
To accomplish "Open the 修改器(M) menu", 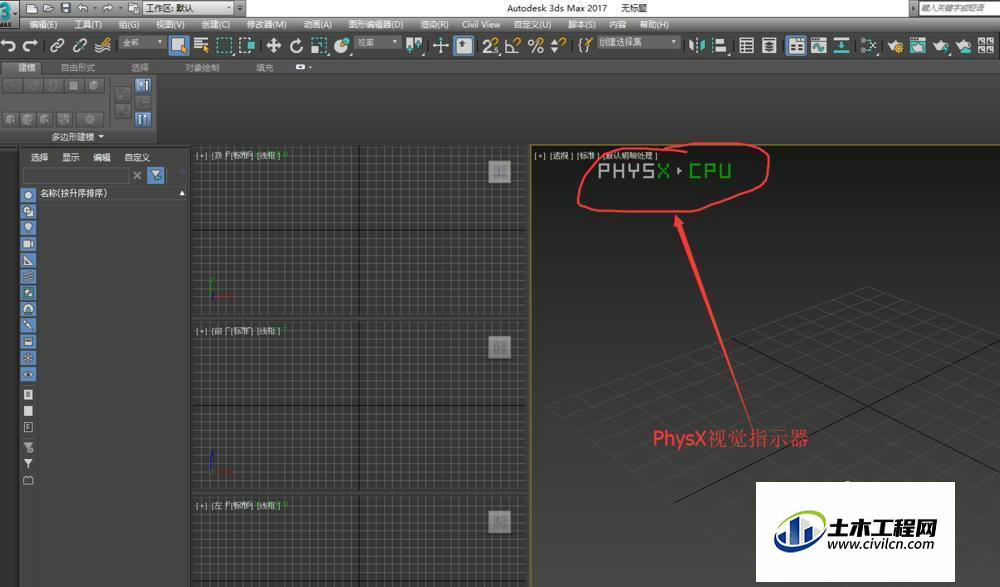I will 267,24.
